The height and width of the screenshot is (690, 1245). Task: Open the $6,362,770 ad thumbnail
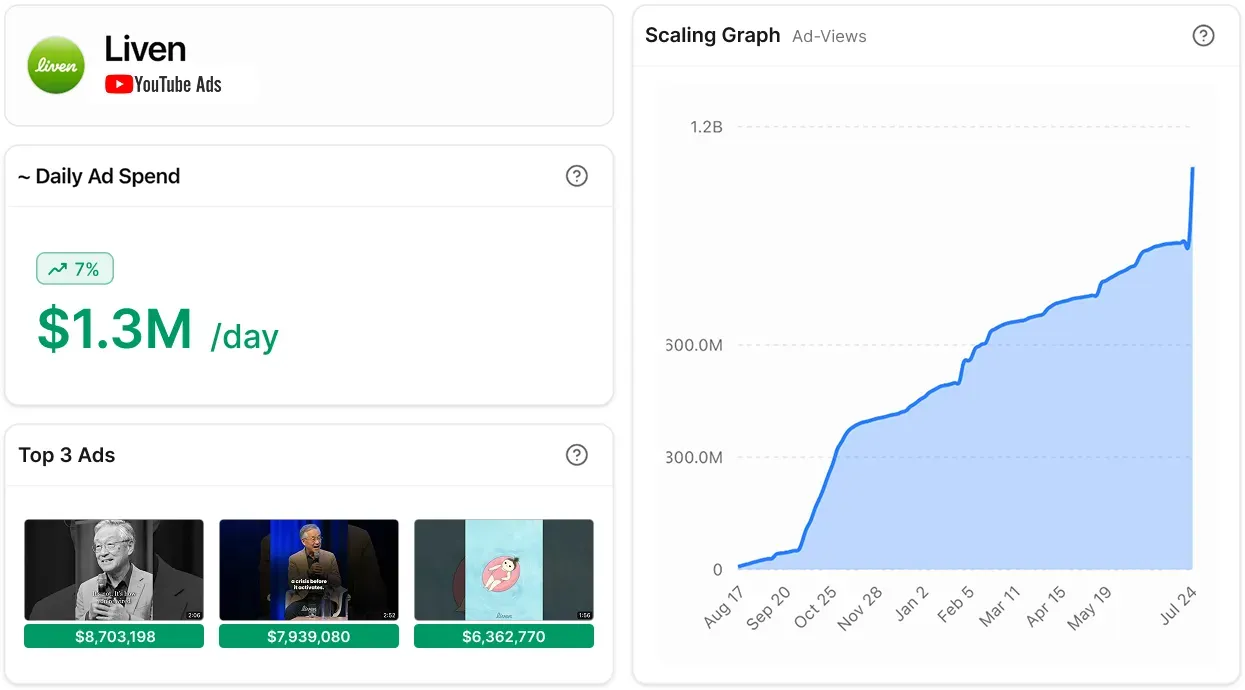click(504, 570)
